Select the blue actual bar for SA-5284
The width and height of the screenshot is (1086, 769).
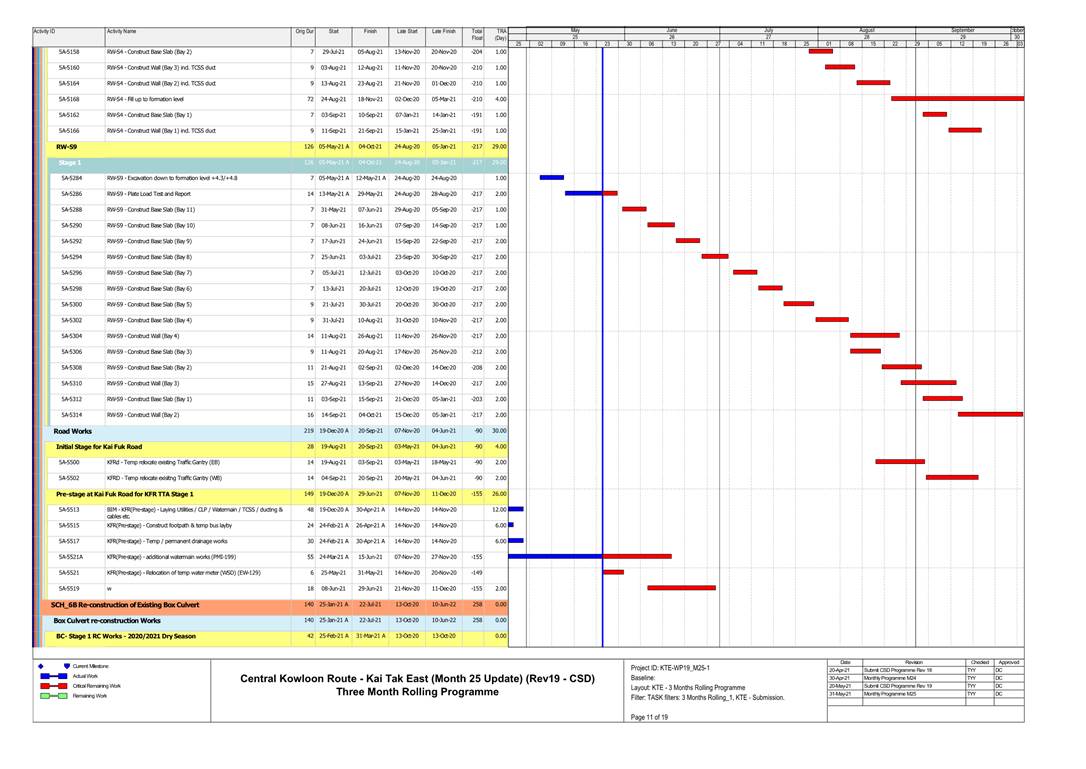551,177
